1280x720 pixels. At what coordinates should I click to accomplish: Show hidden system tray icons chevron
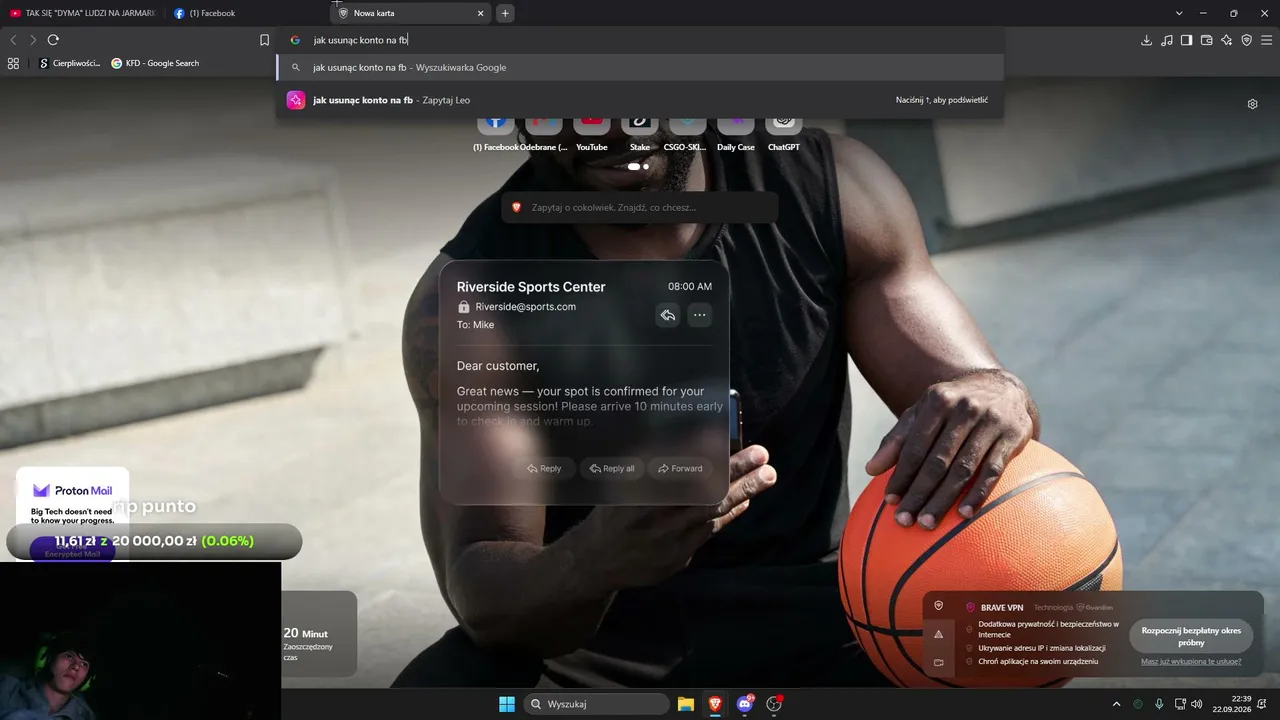[x=1117, y=704]
